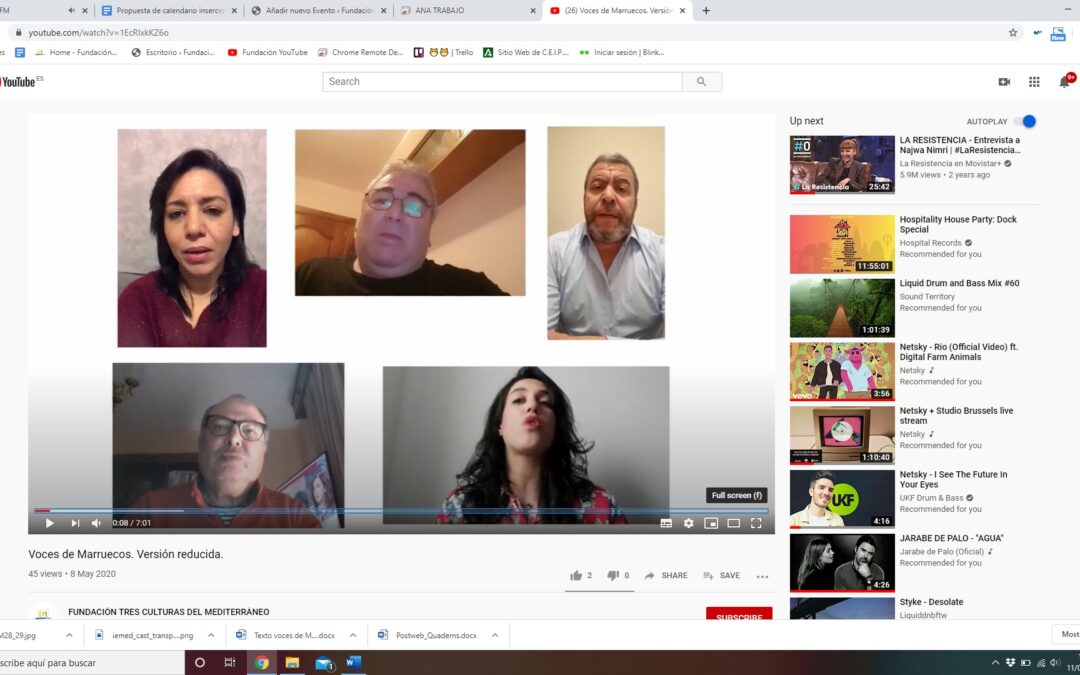The image size is (1080, 675).
Task: Expand options for iemed_cast_transp png download
Action: (x=211, y=635)
